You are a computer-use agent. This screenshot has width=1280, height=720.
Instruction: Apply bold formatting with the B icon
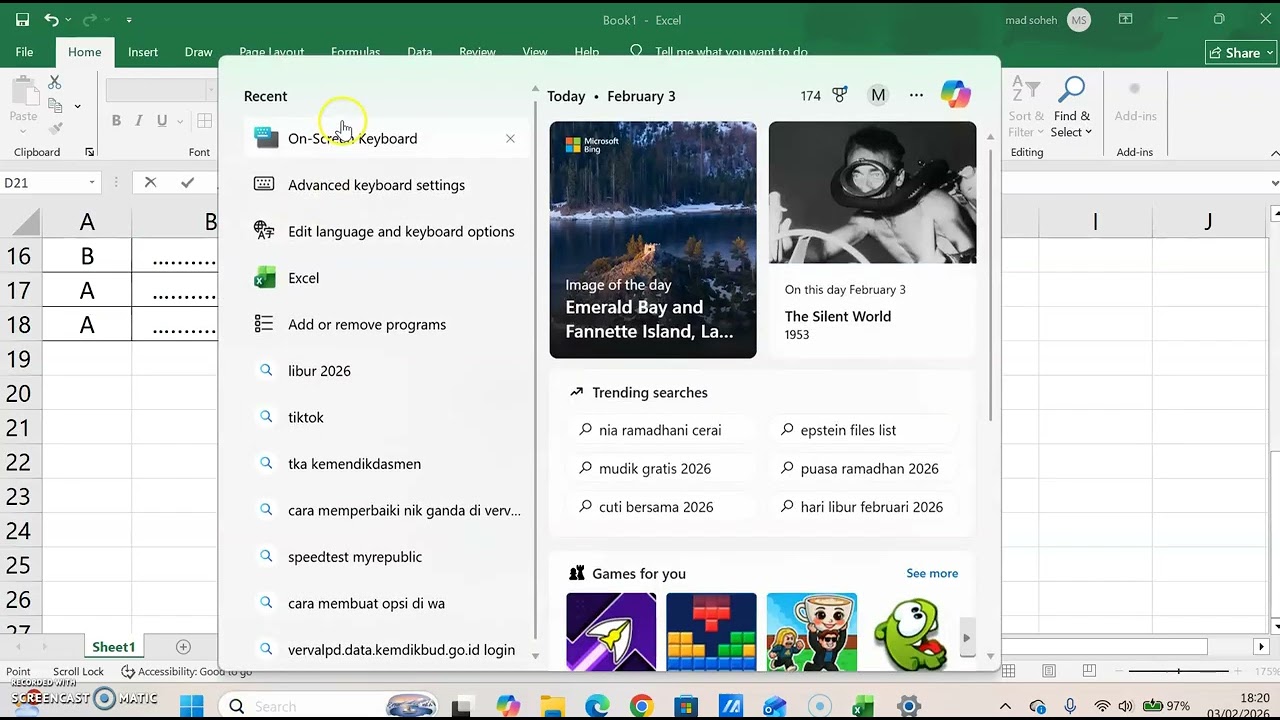116,121
